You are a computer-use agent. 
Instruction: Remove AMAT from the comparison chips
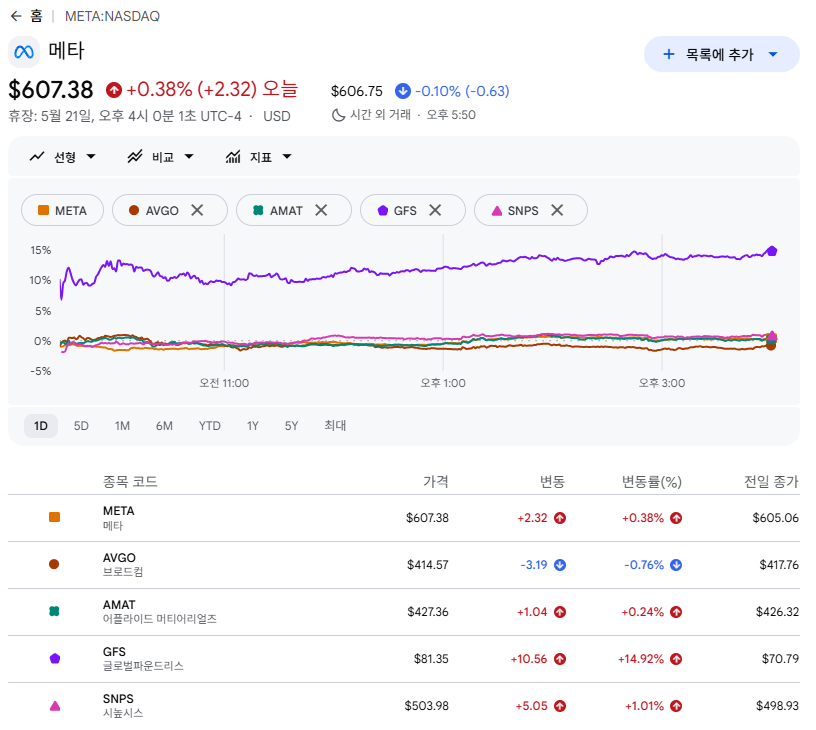coord(321,210)
